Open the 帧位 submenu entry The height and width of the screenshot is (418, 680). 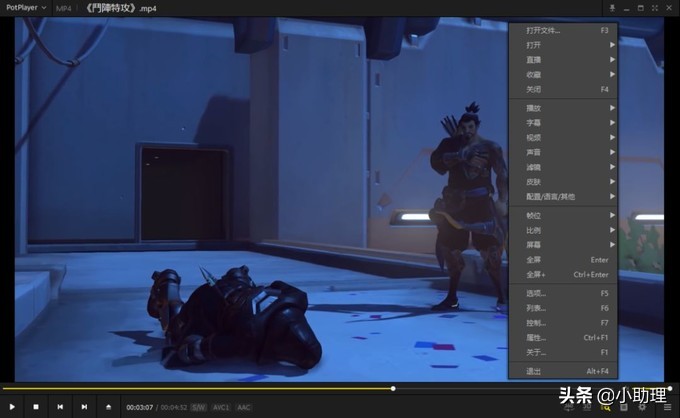tap(563, 216)
